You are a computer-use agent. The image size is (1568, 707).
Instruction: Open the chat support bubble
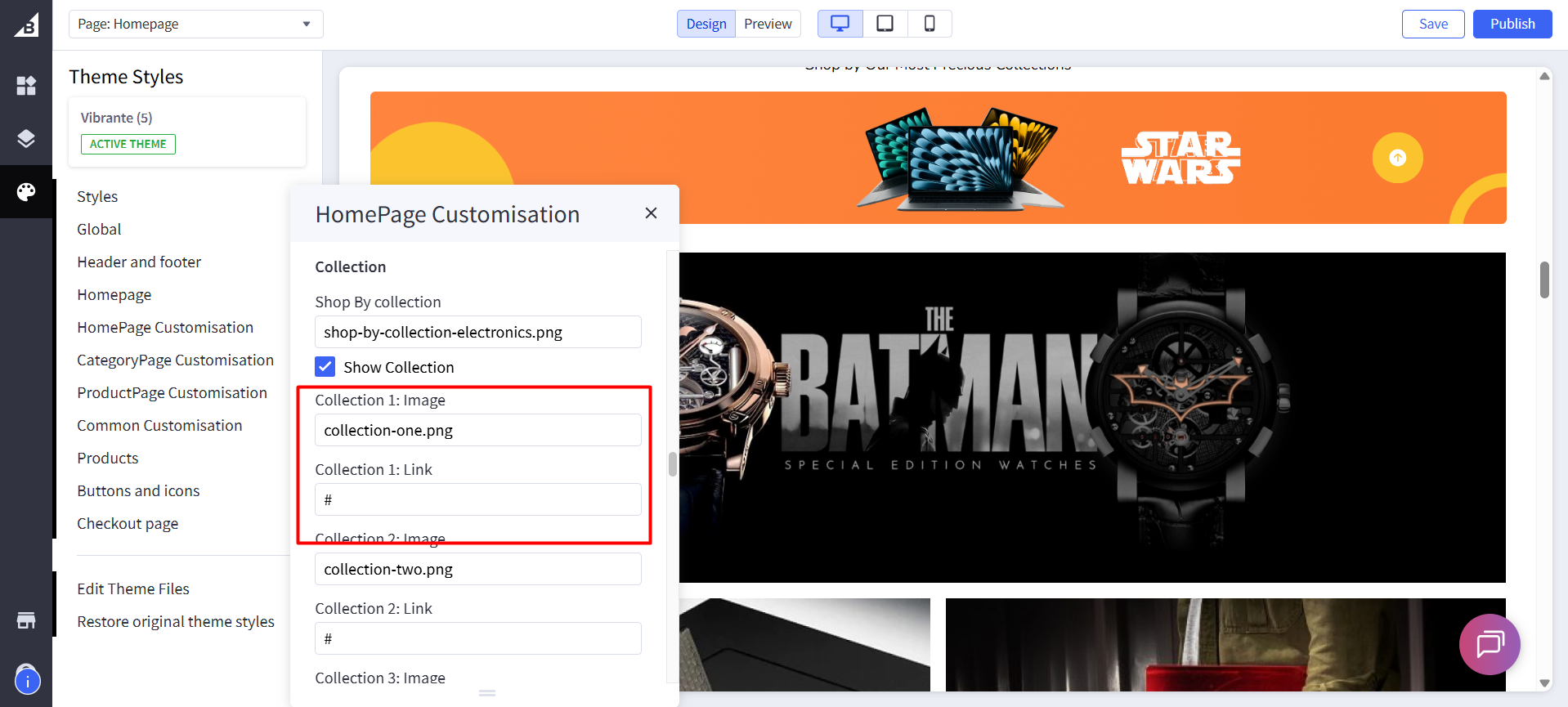tap(1490, 644)
